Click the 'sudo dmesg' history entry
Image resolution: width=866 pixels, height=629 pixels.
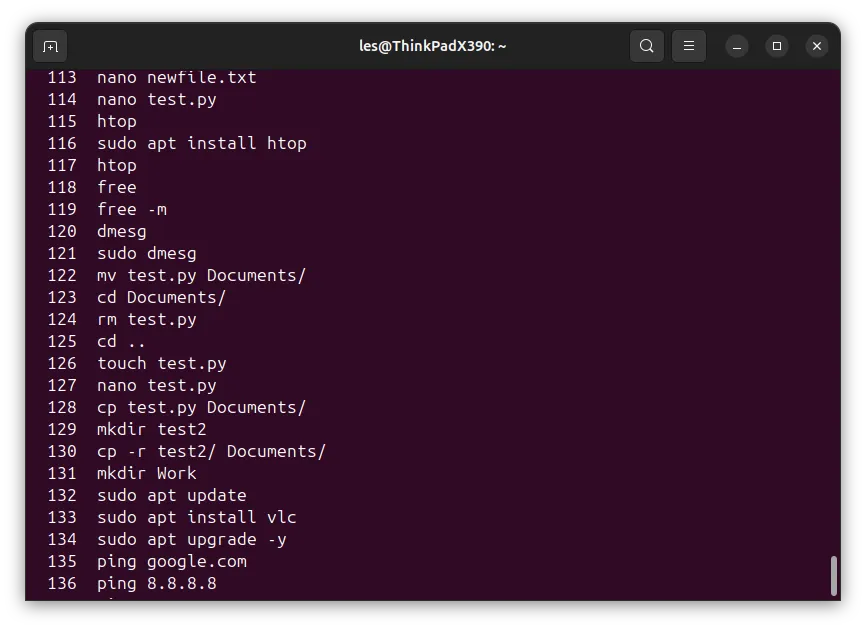coord(122,253)
